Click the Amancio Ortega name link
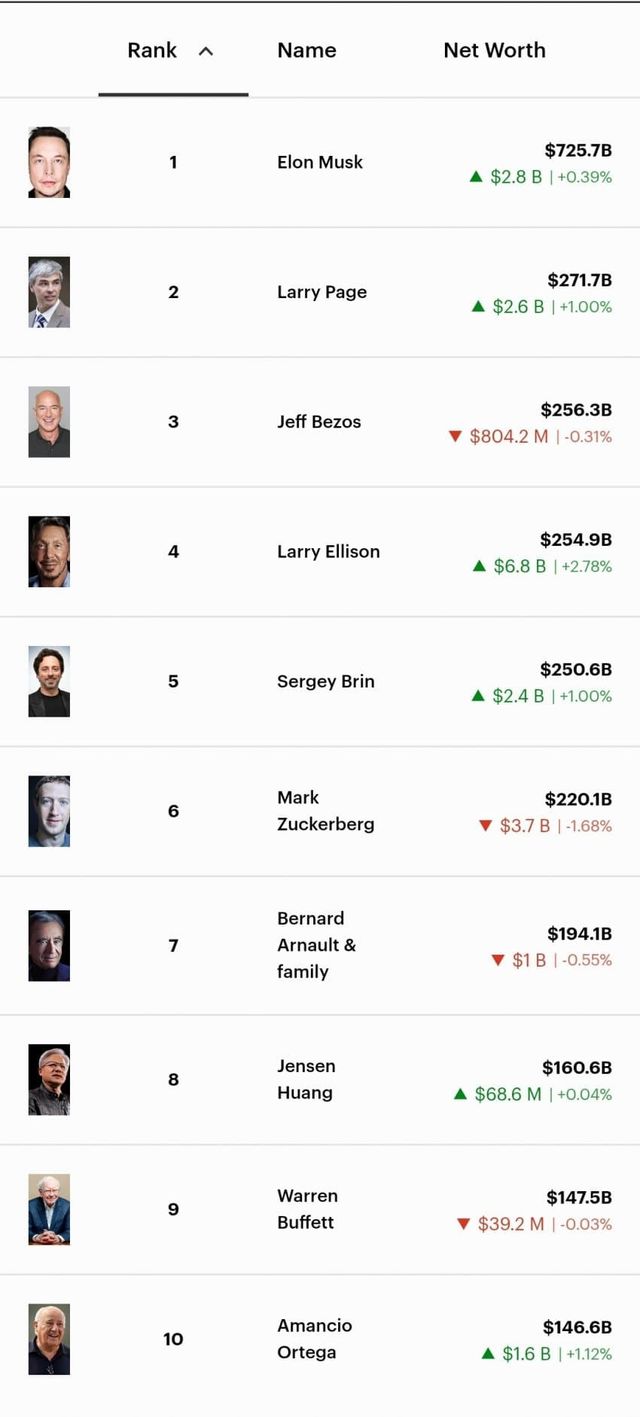Image resolution: width=640 pixels, height=1417 pixels. click(x=314, y=1339)
